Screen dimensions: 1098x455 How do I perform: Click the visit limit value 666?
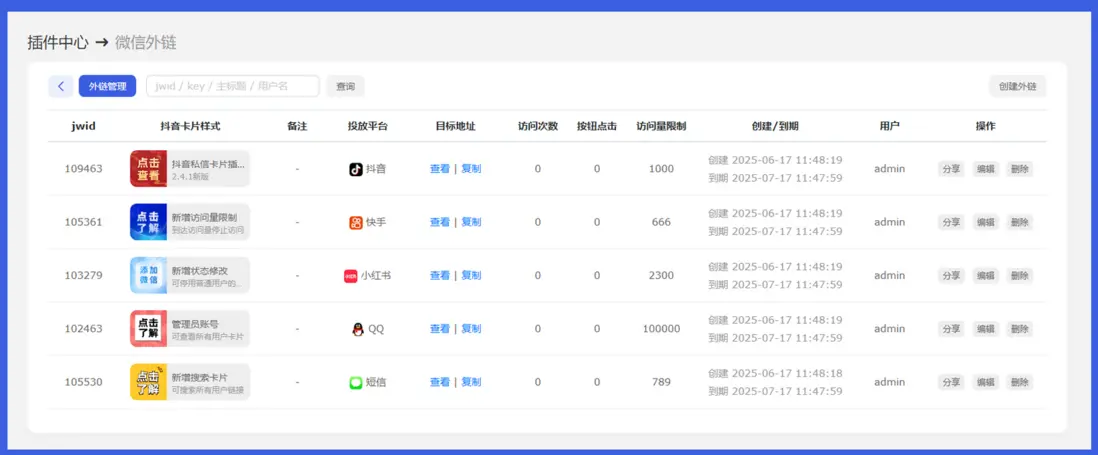661,222
